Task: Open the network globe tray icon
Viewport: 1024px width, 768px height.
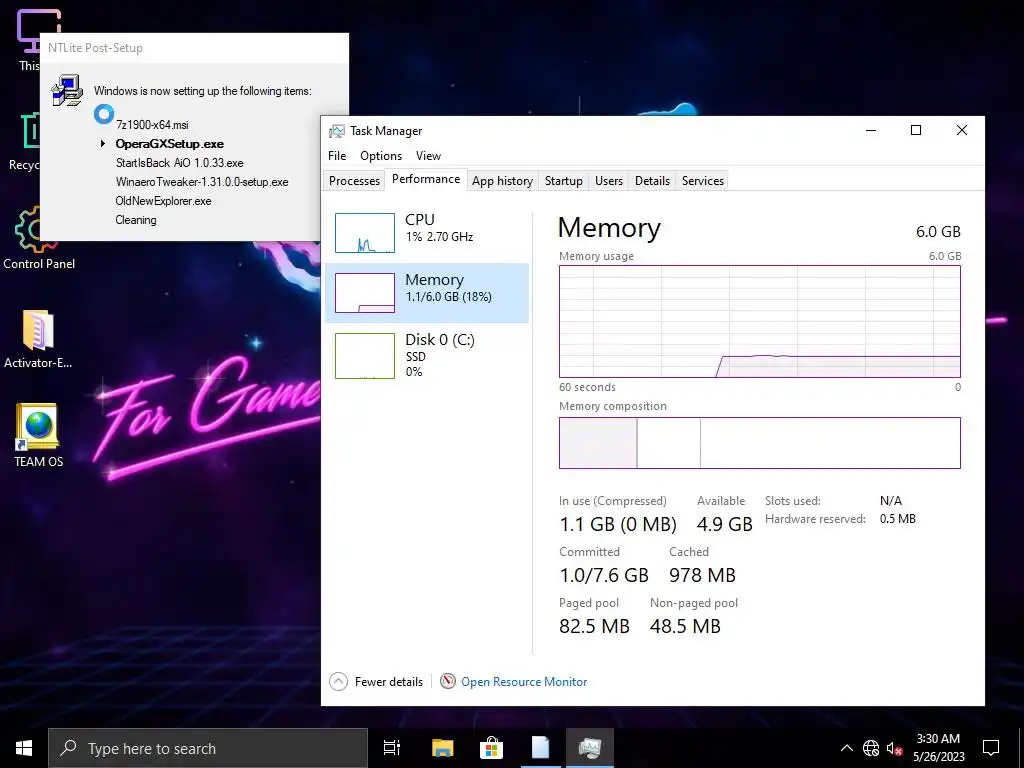Action: pos(871,748)
